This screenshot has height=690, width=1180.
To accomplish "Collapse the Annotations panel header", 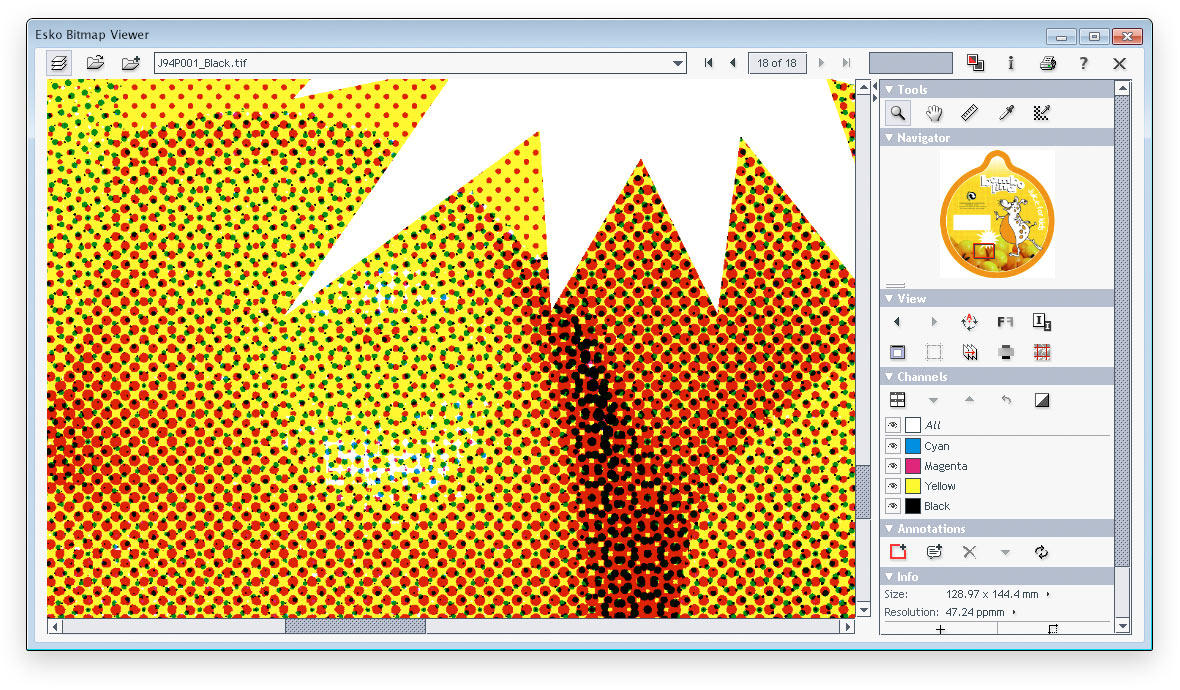I will pyautogui.click(x=889, y=529).
